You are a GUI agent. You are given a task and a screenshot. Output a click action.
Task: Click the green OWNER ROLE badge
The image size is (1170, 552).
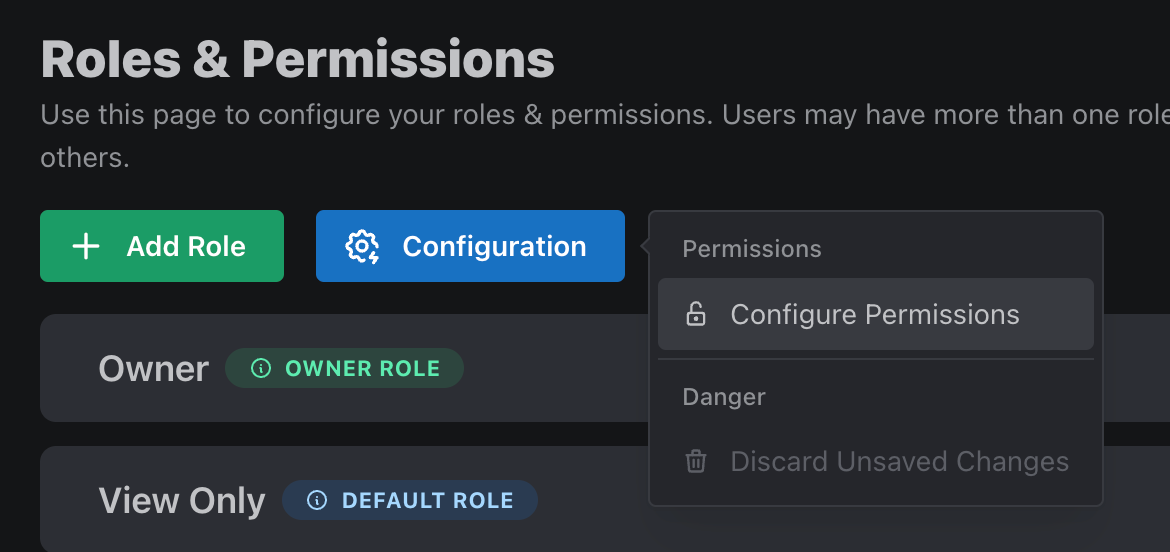click(x=344, y=368)
